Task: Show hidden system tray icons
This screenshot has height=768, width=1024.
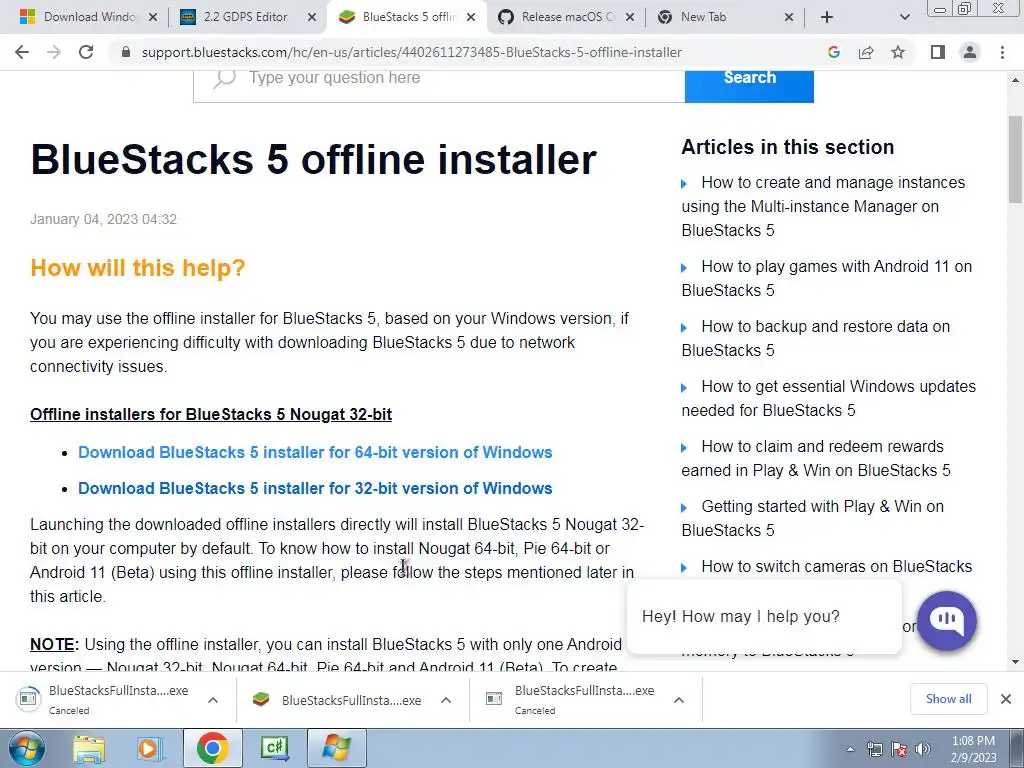Action: 850,749
